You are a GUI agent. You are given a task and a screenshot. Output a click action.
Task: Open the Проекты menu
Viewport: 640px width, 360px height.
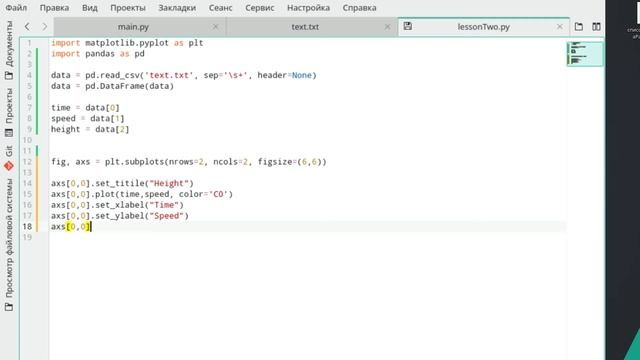click(x=128, y=8)
